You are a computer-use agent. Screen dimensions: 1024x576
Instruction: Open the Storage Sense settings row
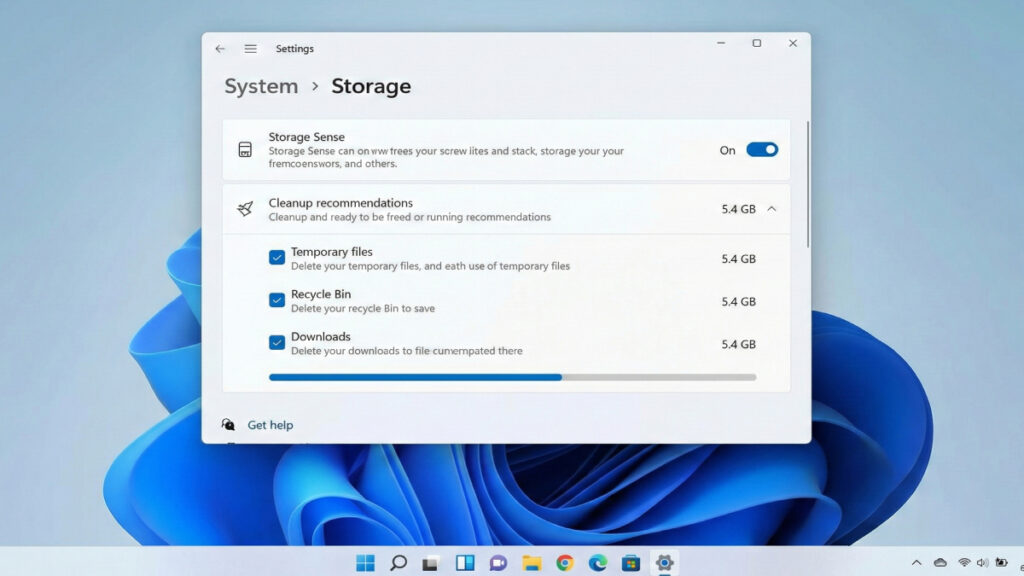point(480,150)
